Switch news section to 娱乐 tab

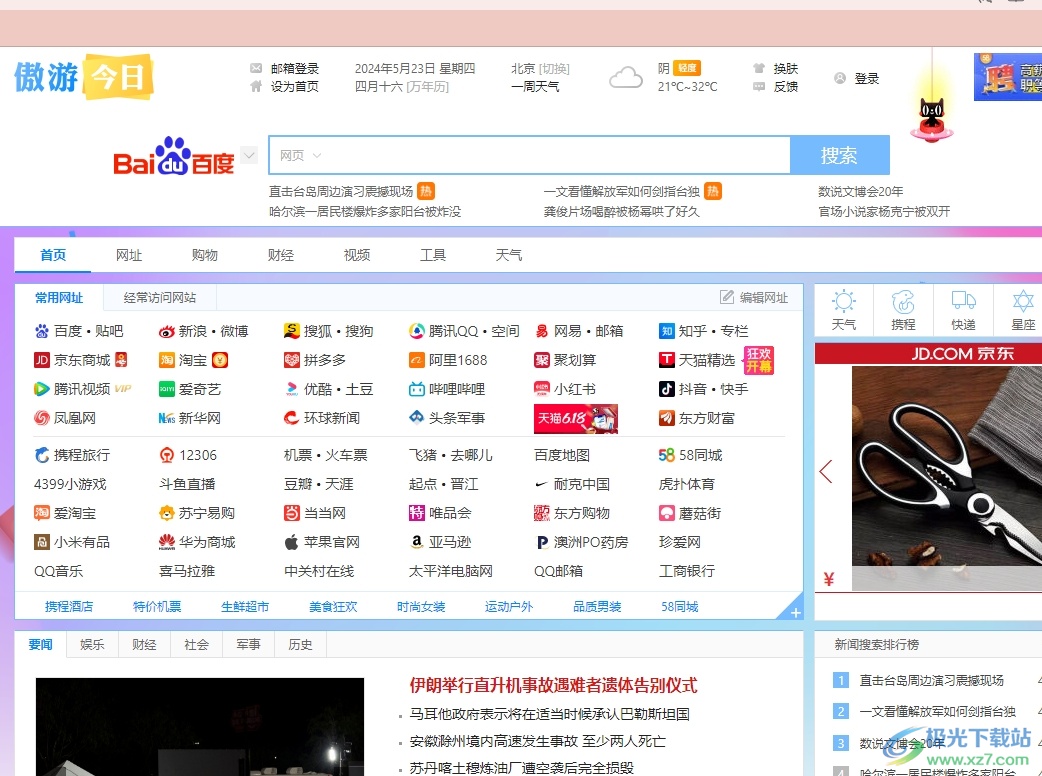pos(92,644)
